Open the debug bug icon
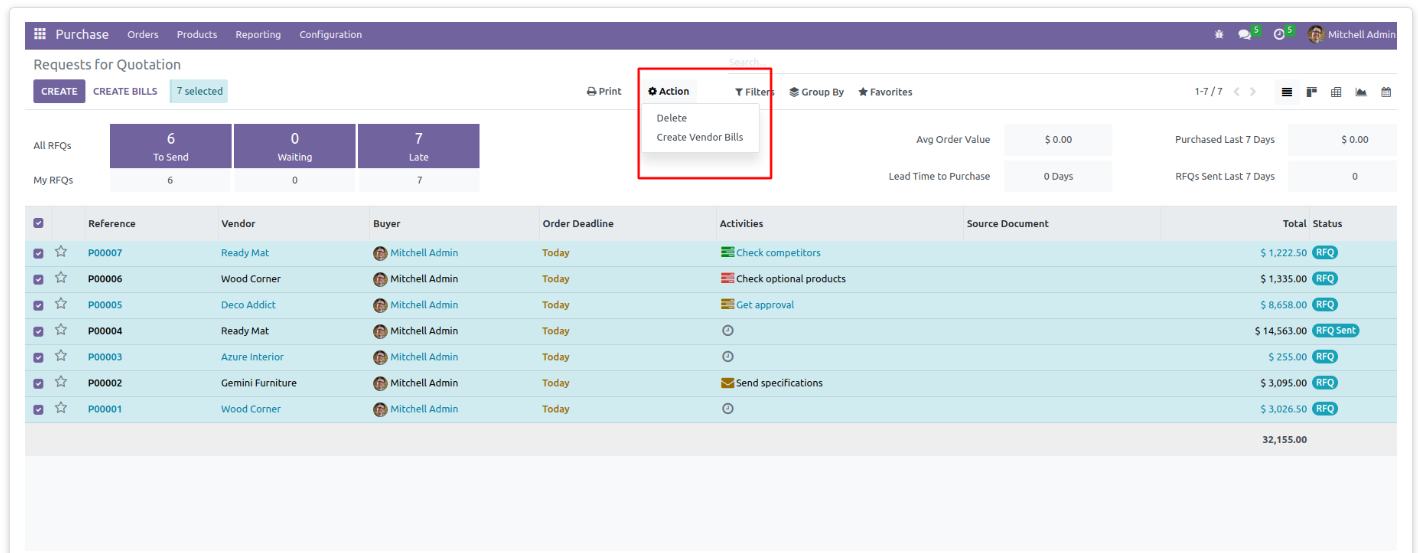This screenshot has width=1418, height=553. [1219, 34]
